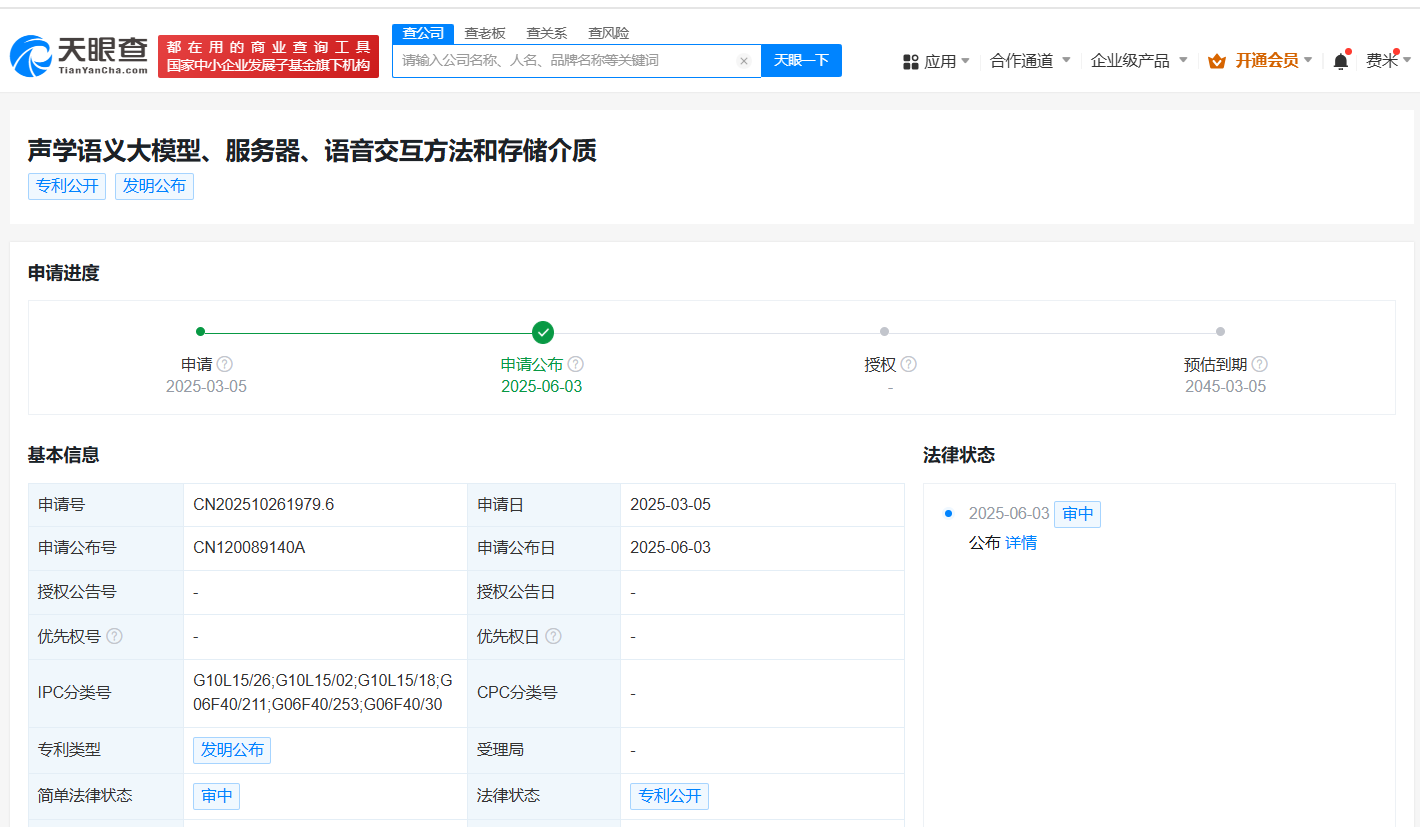Click the 申请号 label cell
Screen dimensions: 1420x827
(x=106, y=505)
